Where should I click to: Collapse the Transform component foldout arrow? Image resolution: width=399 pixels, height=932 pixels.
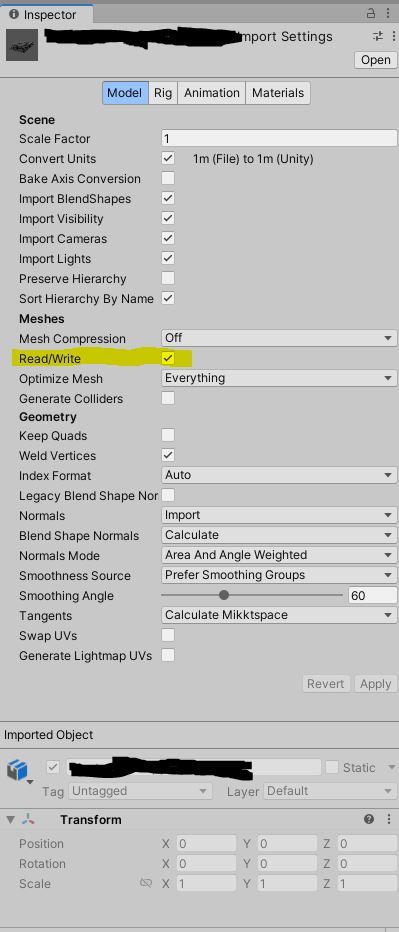pos(10,820)
